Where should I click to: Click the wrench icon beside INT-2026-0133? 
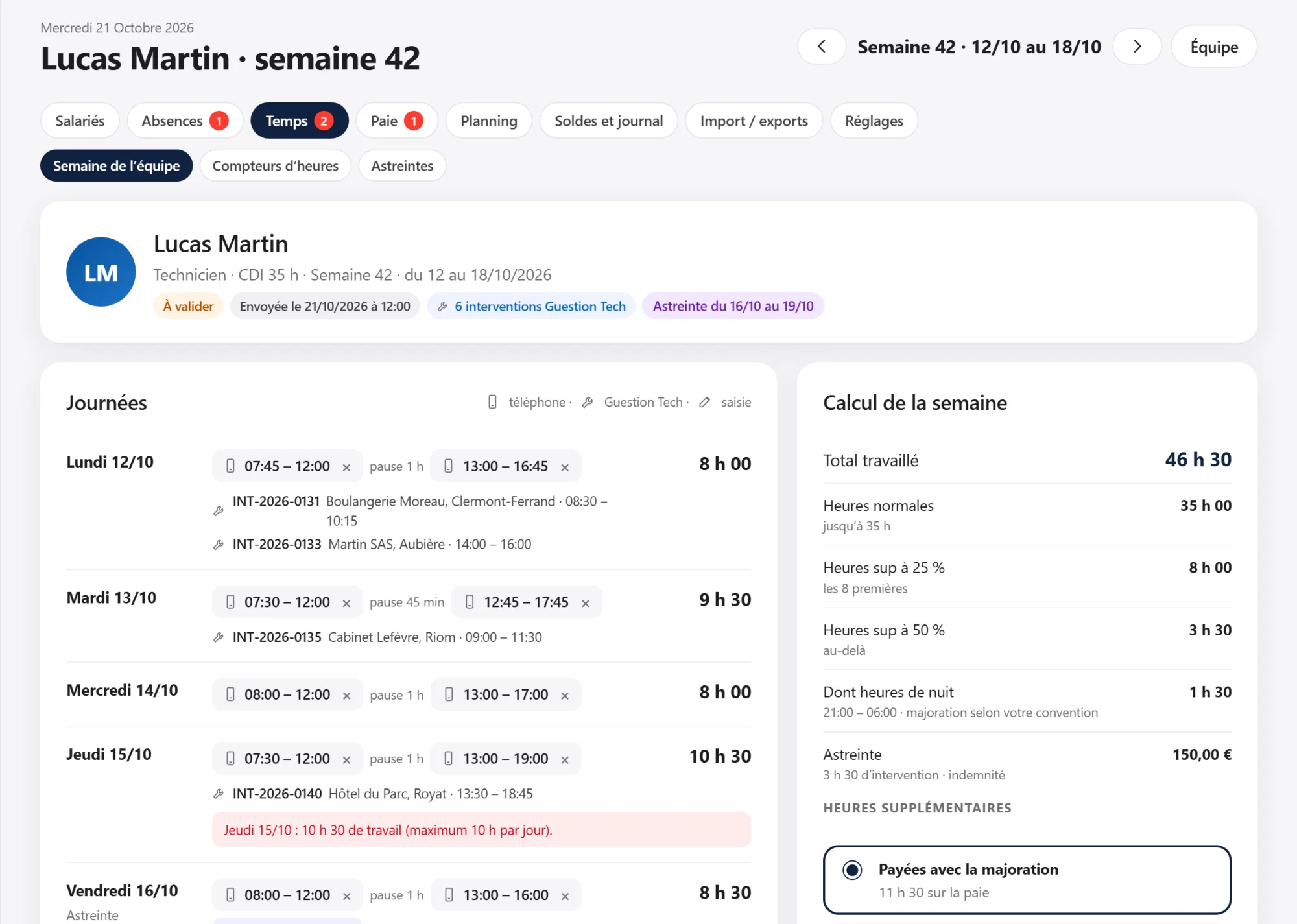(219, 545)
